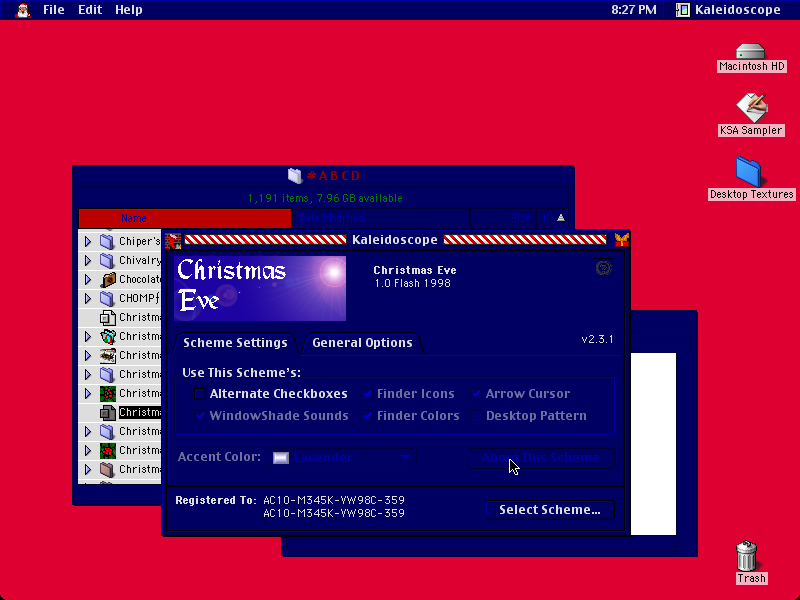Click the sort direction triangle in list header
Screen dimensions: 800x600
(x=561, y=218)
